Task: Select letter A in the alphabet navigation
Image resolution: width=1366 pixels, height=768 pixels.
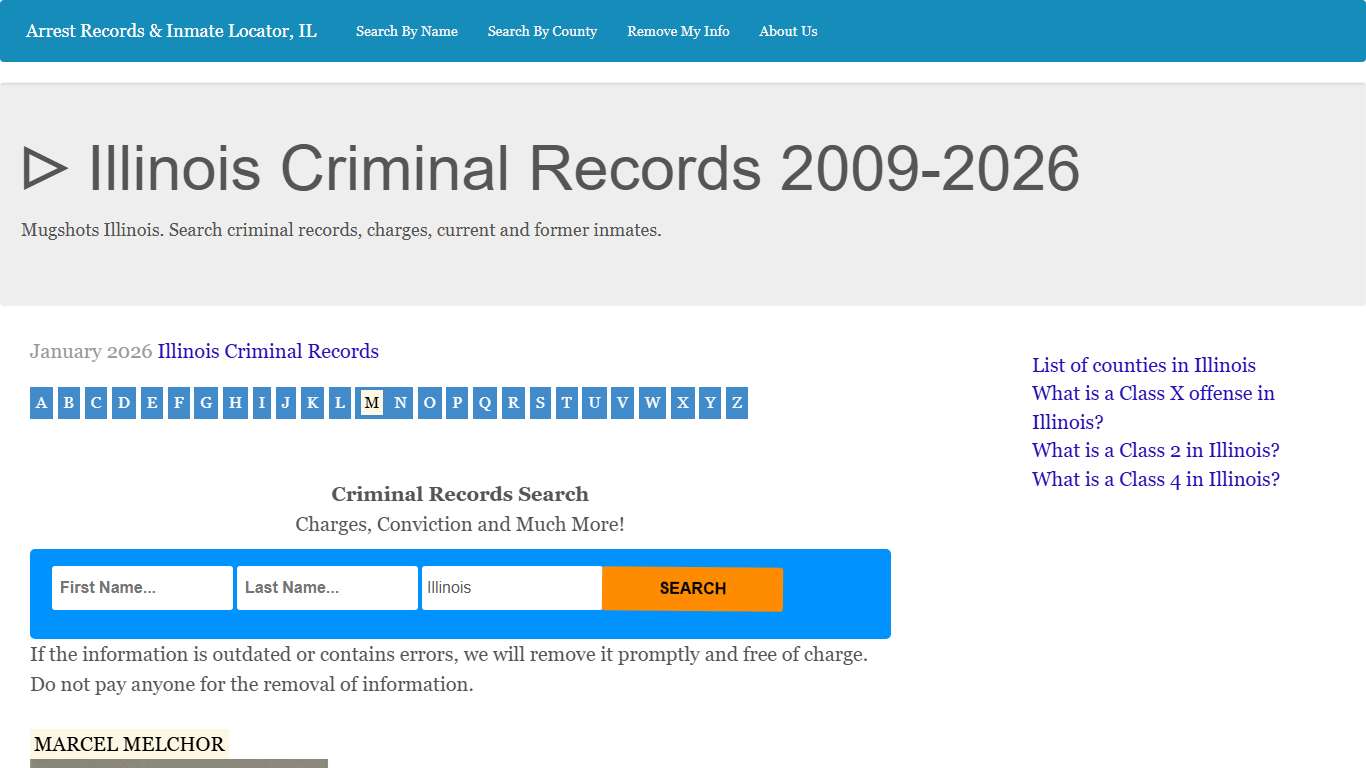Action: (41, 402)
